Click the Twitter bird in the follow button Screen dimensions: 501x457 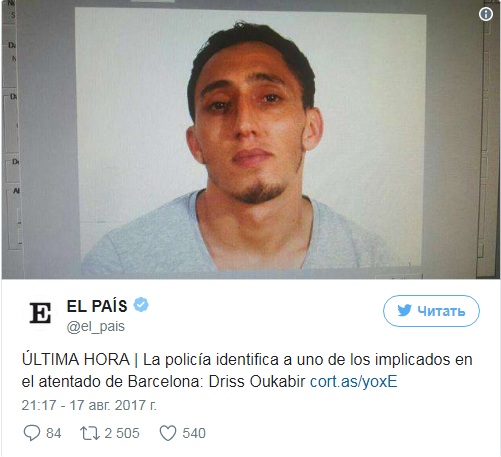point(404,311)
